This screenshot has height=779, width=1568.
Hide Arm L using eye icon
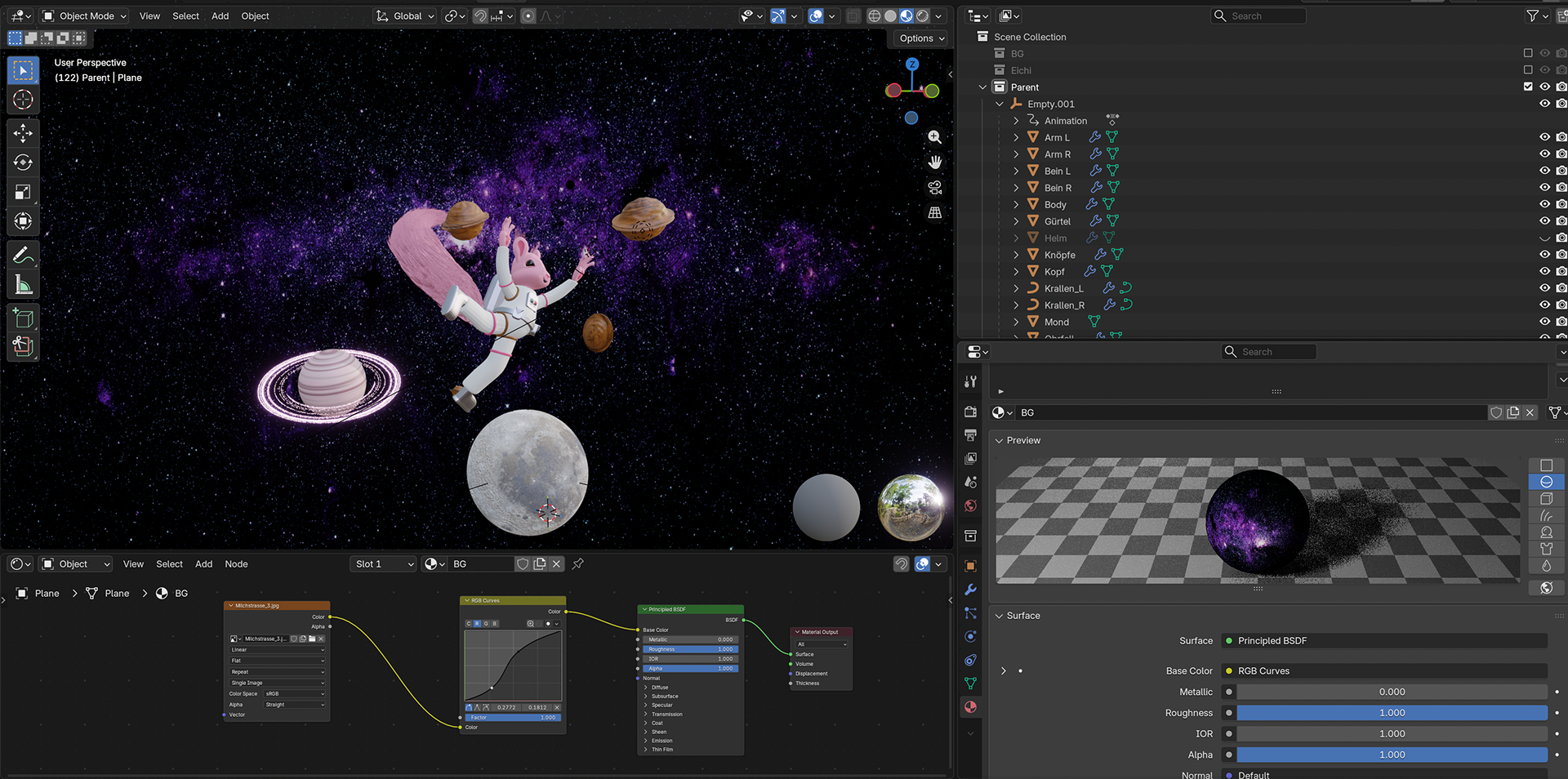point(1544,137)
